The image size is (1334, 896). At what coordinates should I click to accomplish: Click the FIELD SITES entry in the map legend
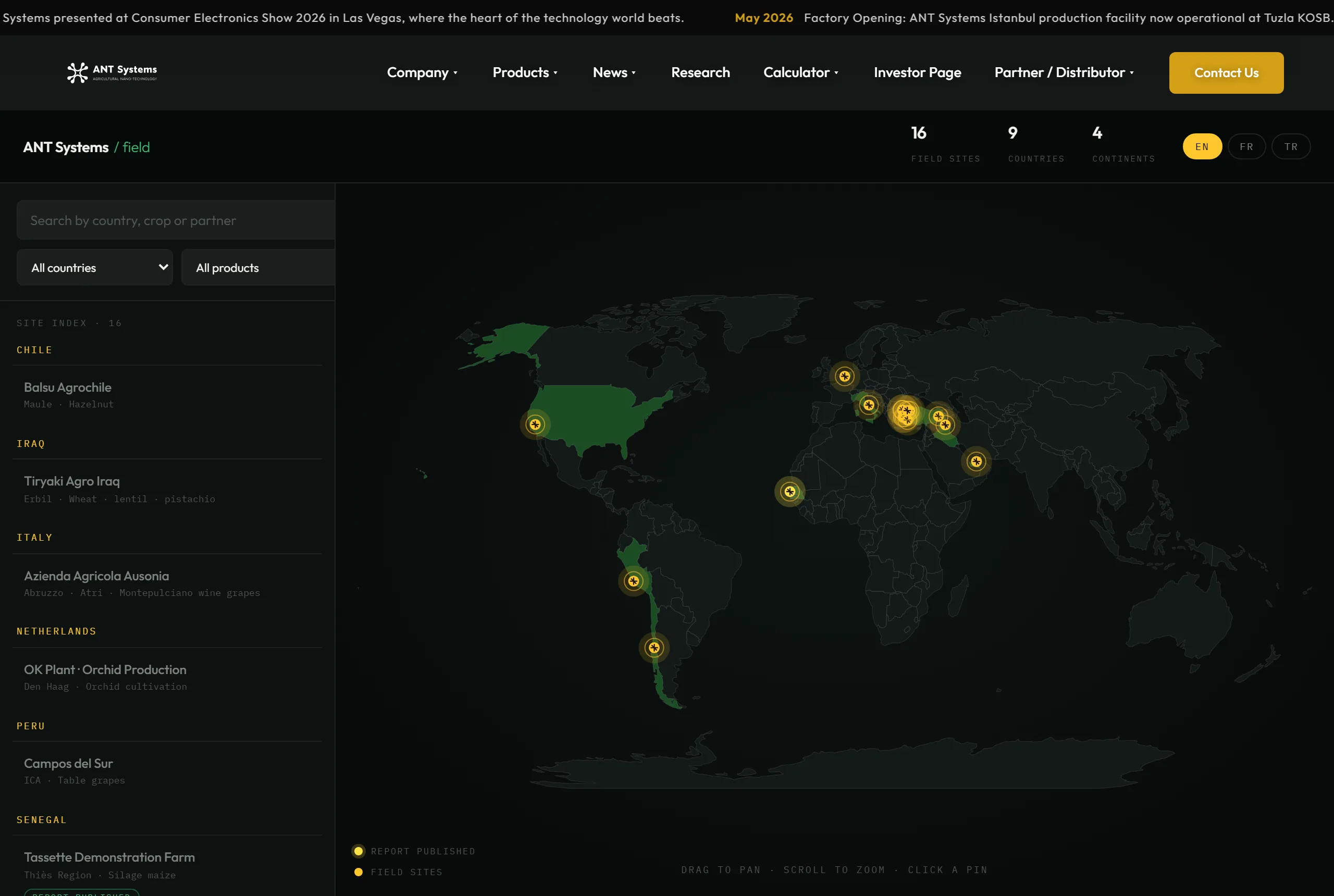tap(398, 872)
